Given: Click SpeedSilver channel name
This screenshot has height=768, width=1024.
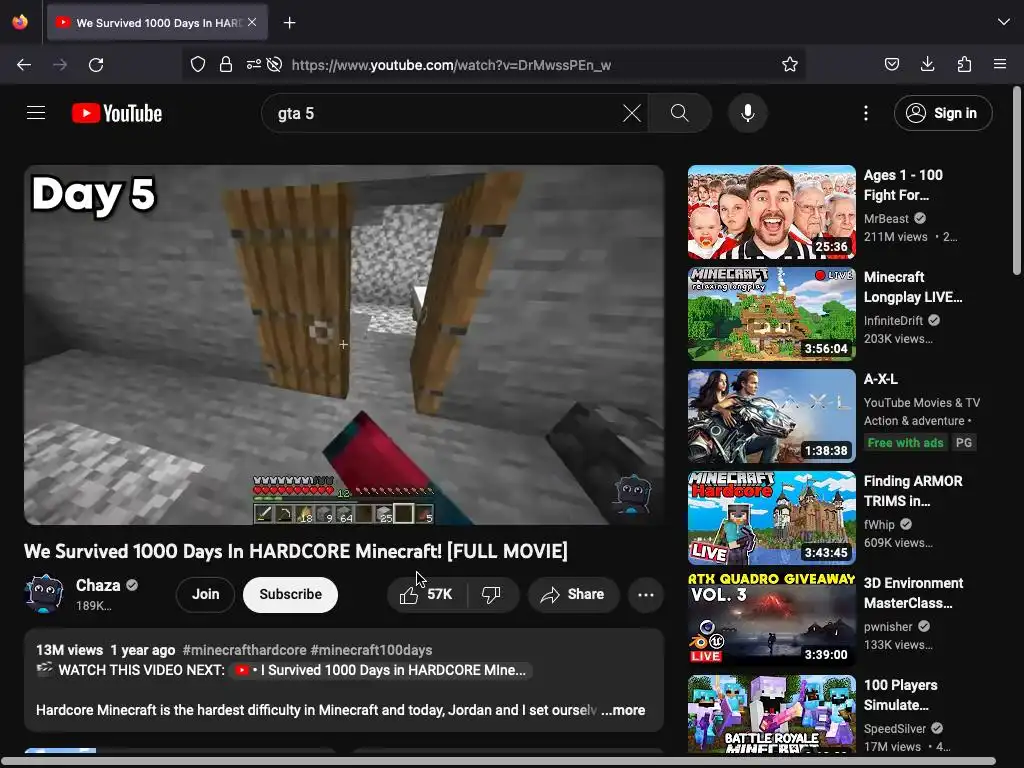Looking at the screenshot, I should pyautogui.click(x=895, y=729).
